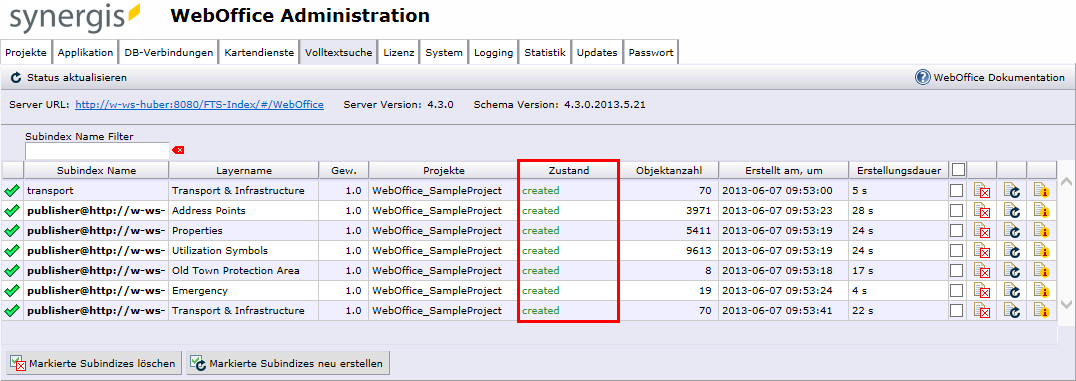Select the Objektanzahl value 9613 cell
The image size is (1076, 381).
tap(669, 251)
